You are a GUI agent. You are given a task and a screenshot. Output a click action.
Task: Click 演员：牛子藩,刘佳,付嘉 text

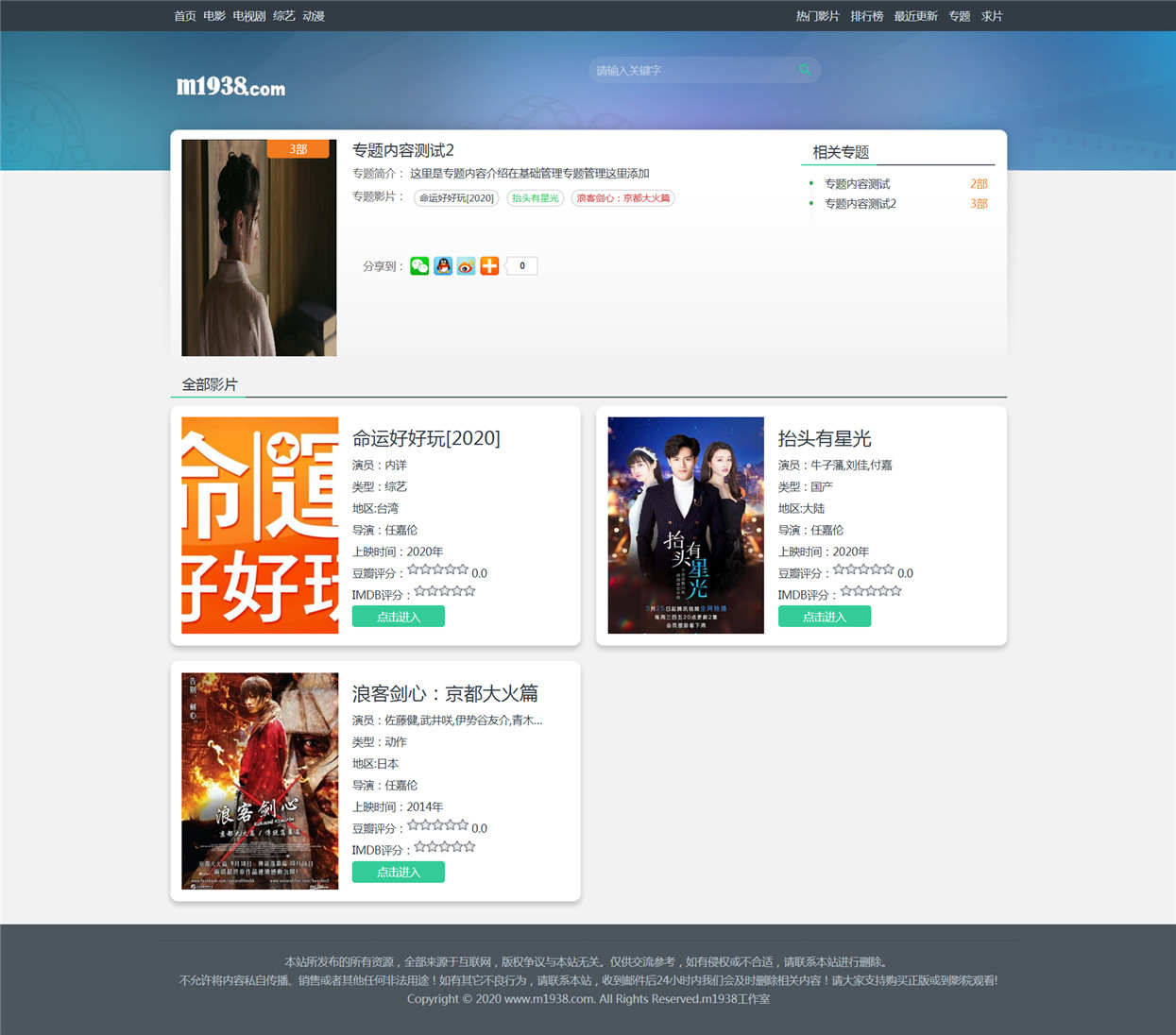coord(835,465)
